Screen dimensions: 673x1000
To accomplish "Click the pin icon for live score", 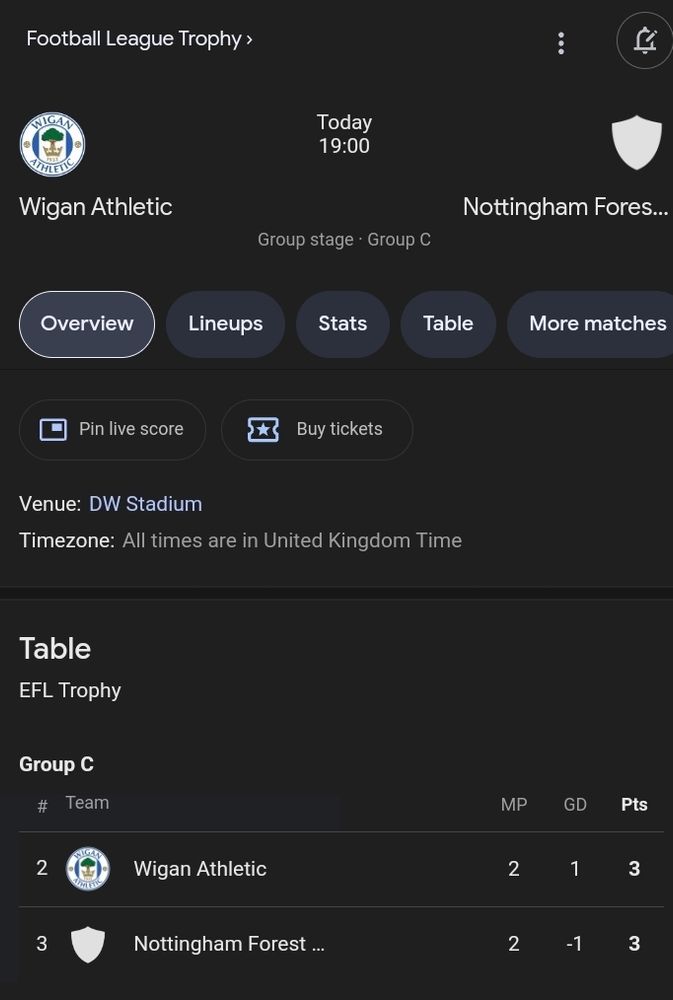I will pyautogui.click(x=53, y=429).
